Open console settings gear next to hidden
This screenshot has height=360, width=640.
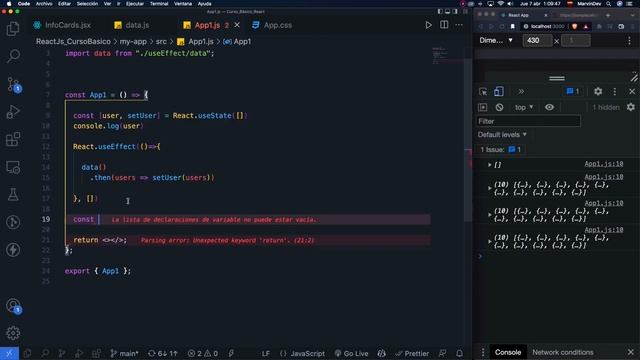631,107
